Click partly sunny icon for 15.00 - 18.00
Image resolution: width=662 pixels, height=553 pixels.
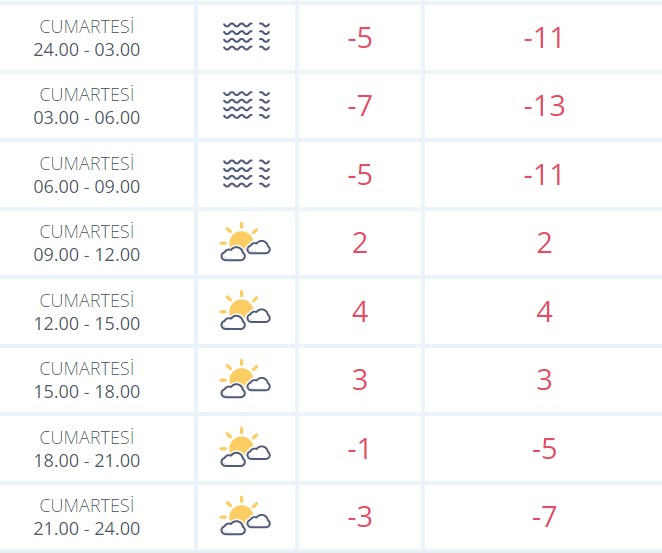click(245, 379)
